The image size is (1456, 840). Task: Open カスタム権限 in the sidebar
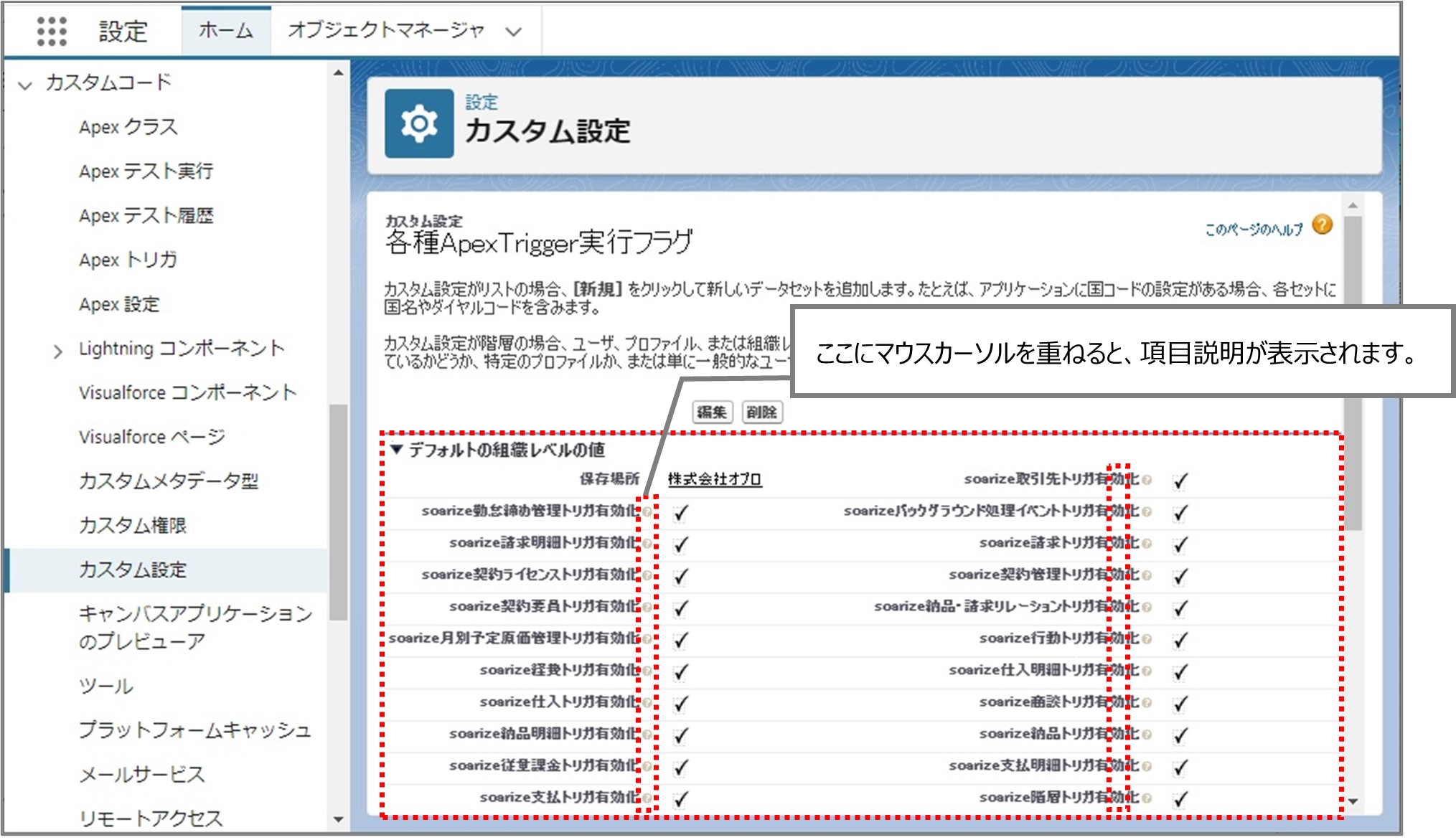tap(133, 525)
